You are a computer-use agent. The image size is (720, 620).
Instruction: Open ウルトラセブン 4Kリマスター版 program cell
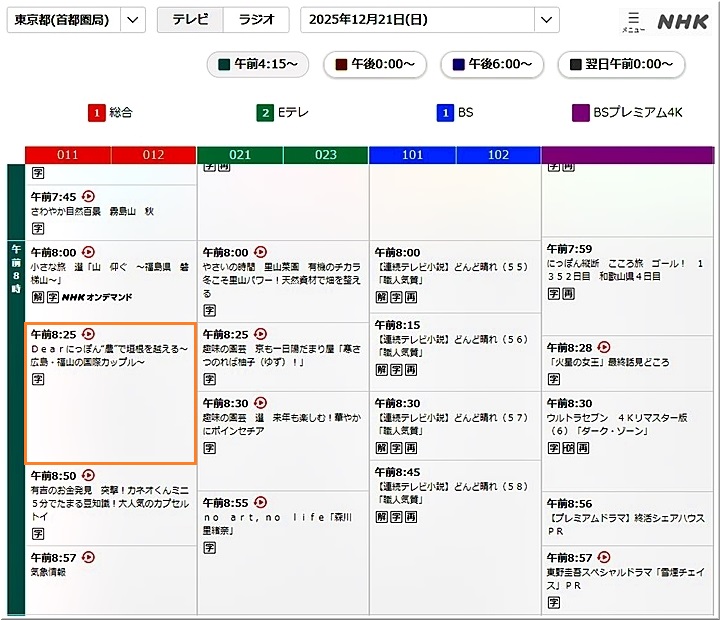click(x=627, y=425)
